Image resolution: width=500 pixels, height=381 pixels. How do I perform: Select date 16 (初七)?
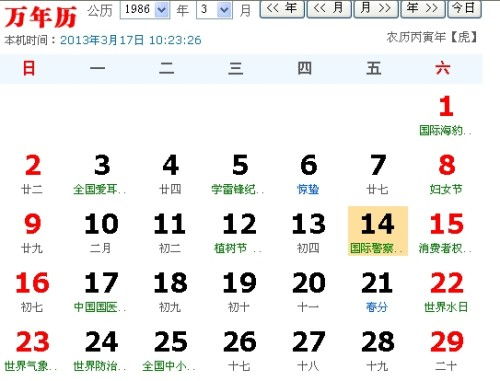point(32,291)
